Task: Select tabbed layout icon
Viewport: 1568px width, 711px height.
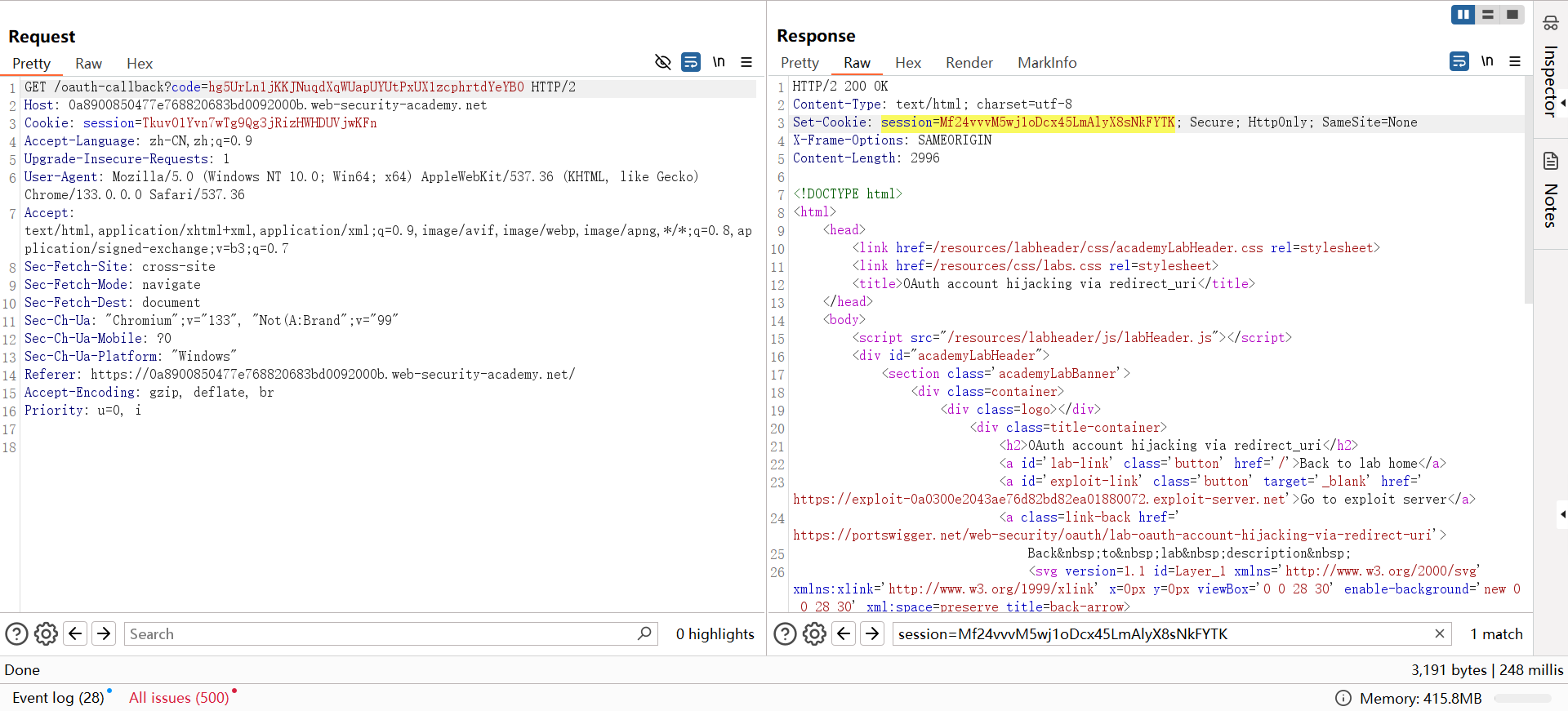Action: (1512, 15)
